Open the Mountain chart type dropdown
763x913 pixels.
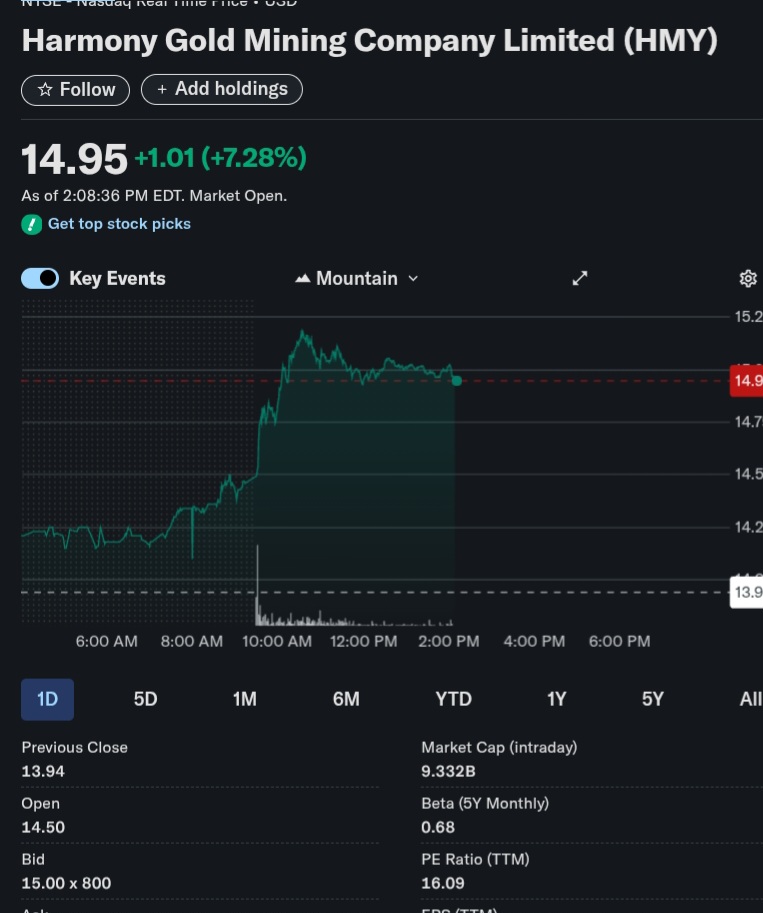click(x=357, y=278)
